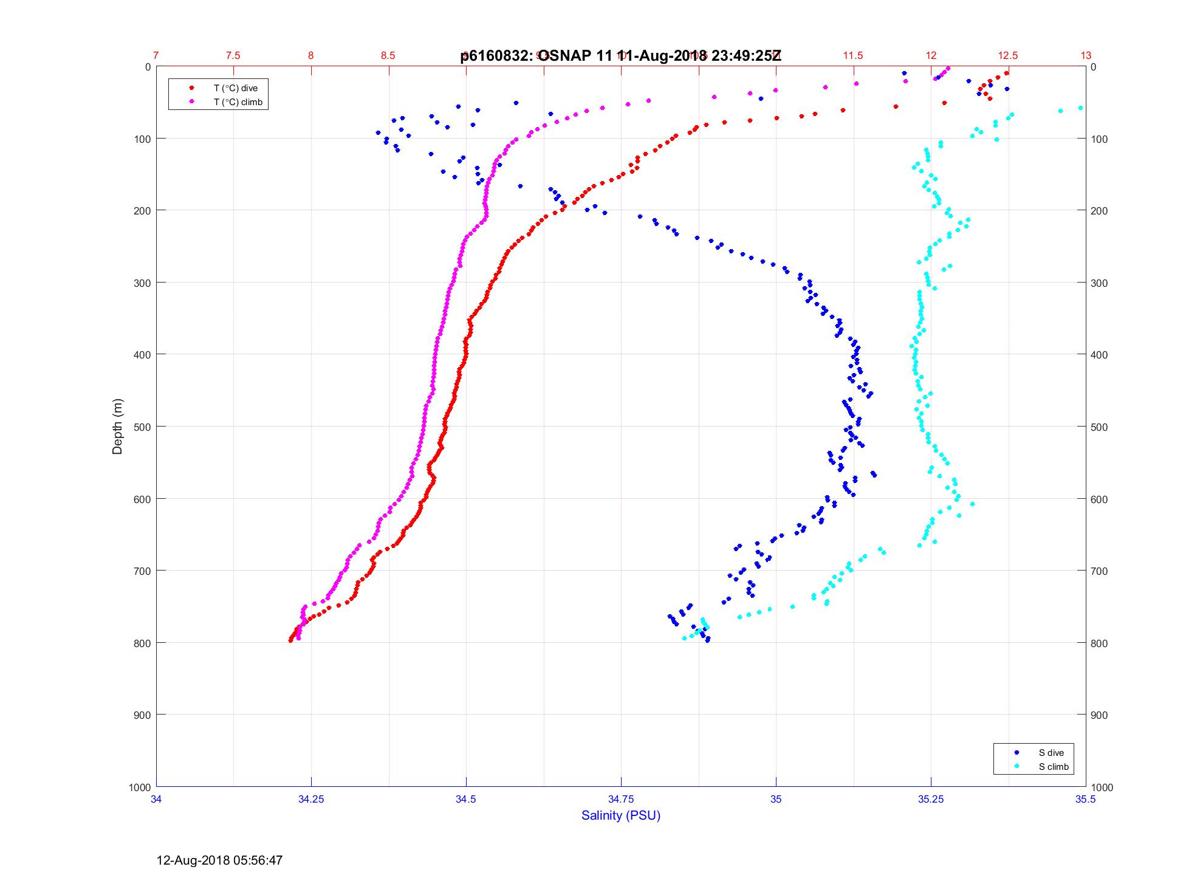Click the left depth tick label 100

click(x=141, y=138)
